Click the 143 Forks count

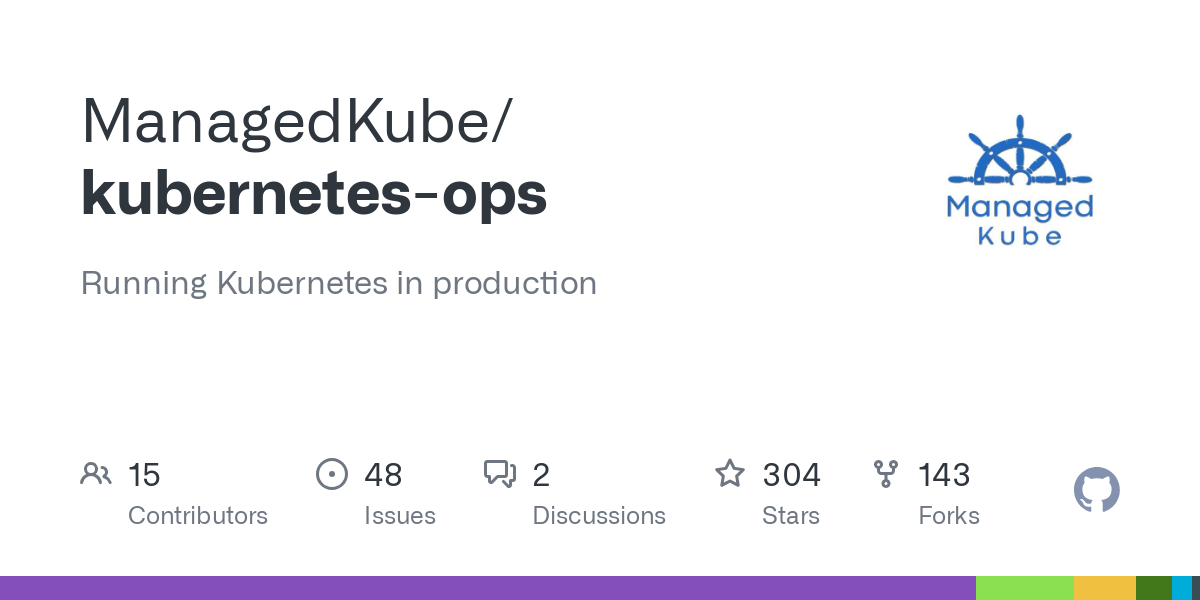[944, 475]
